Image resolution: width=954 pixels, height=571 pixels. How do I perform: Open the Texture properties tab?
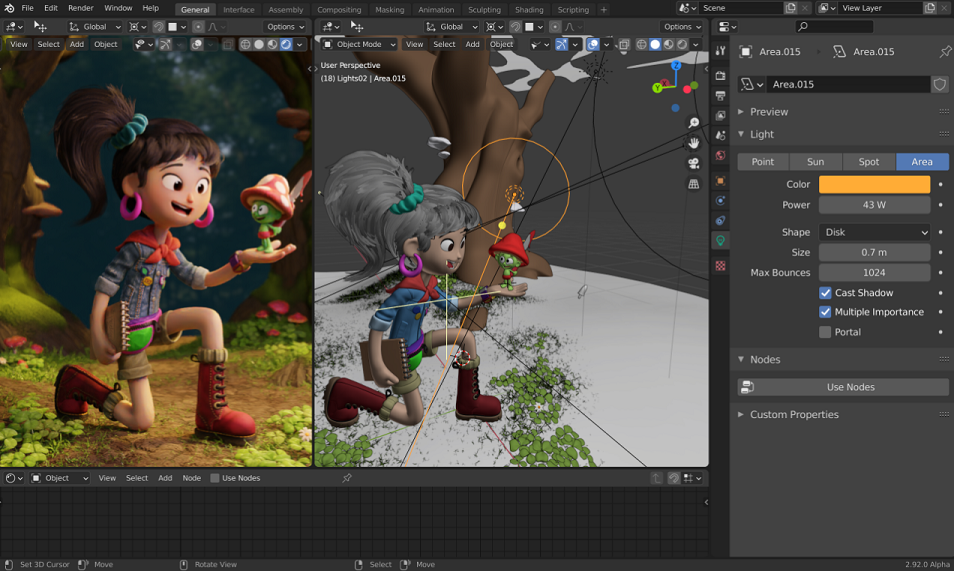click(720, 266)
